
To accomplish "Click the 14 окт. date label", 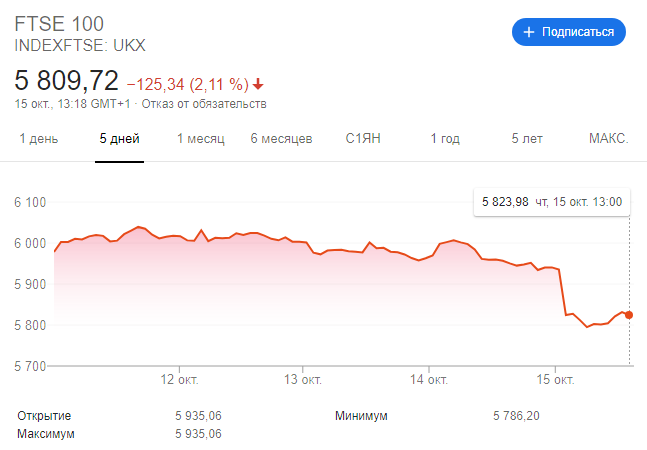I will coord(428,380).
